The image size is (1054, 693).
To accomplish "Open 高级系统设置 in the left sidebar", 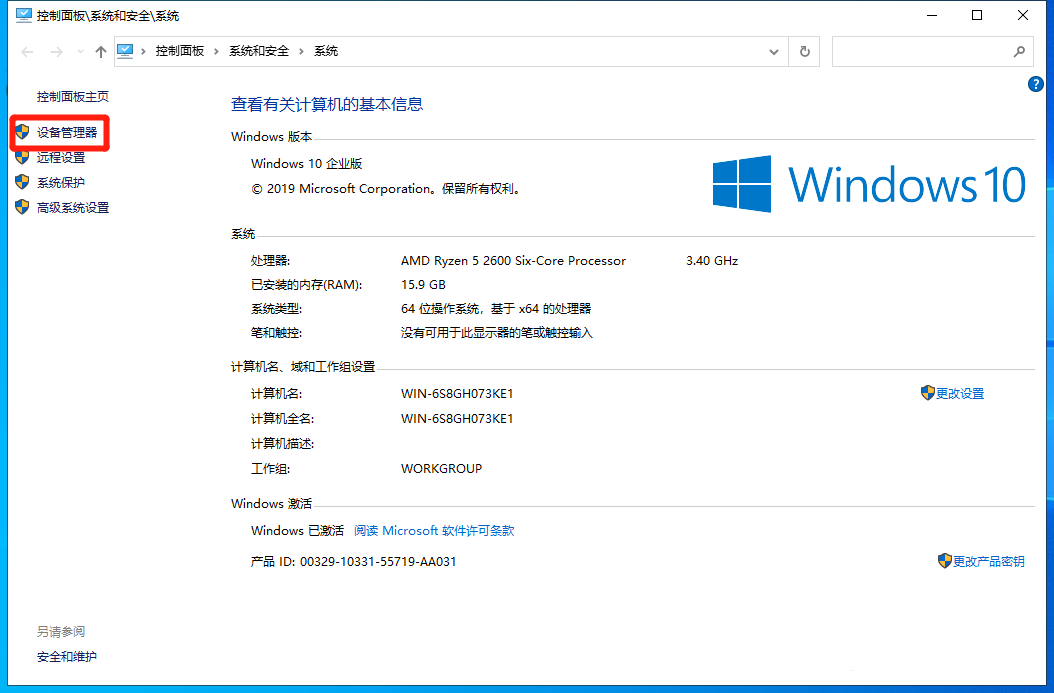I will [73, 208].
